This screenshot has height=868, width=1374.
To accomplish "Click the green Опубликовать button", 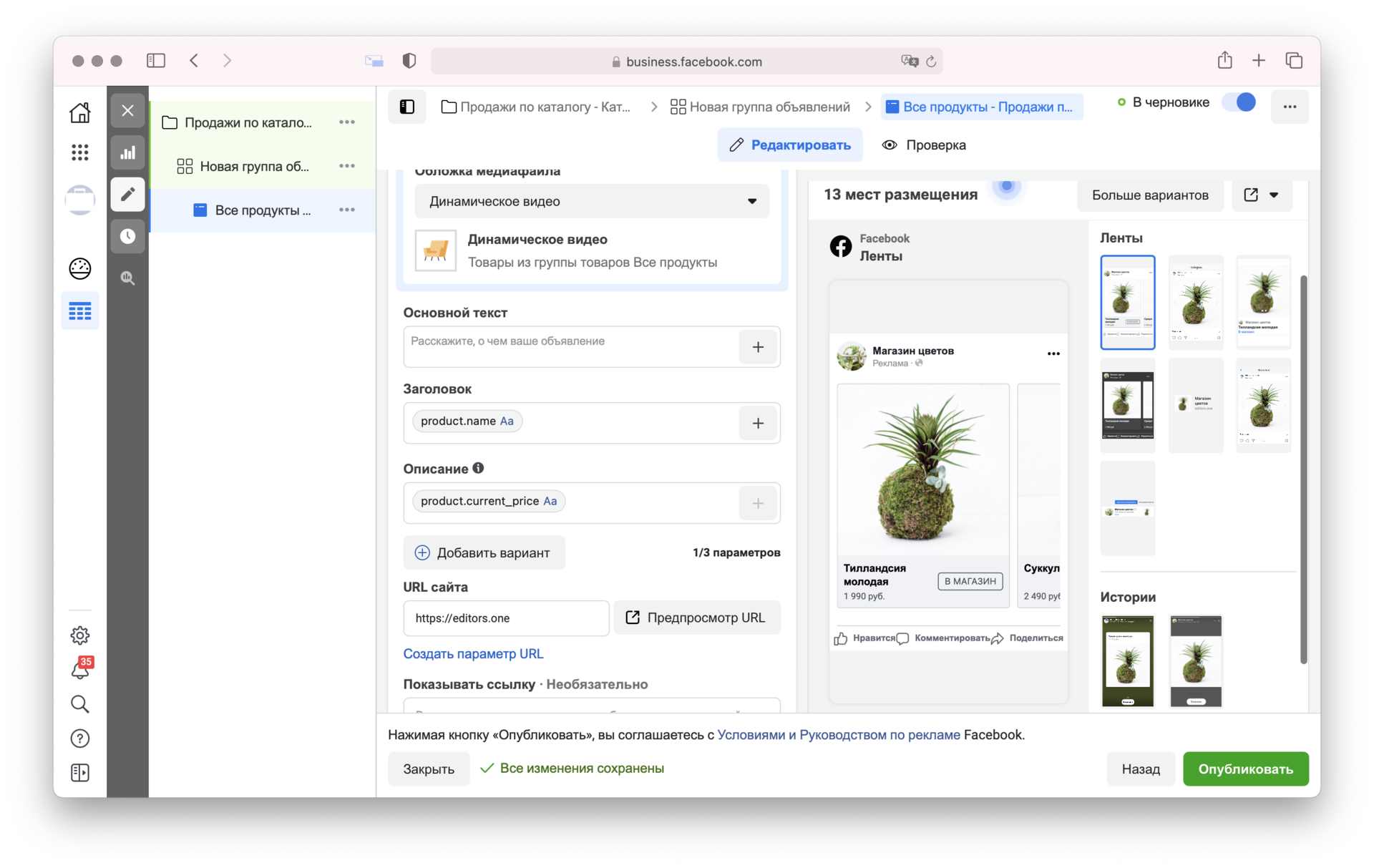I will click(x=1245, y=769).
